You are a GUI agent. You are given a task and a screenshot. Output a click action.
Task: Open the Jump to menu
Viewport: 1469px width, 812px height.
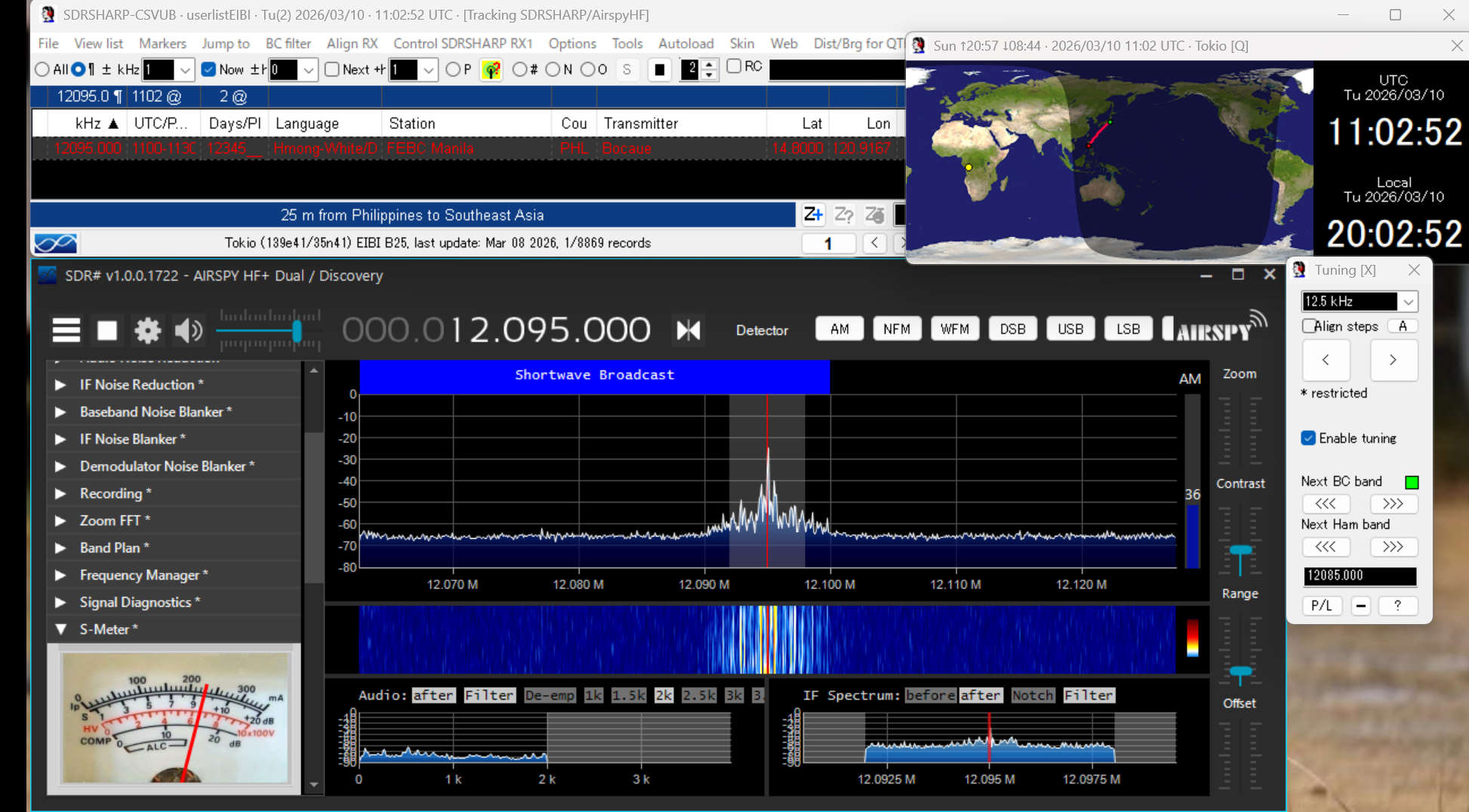(x=225, y=44)
